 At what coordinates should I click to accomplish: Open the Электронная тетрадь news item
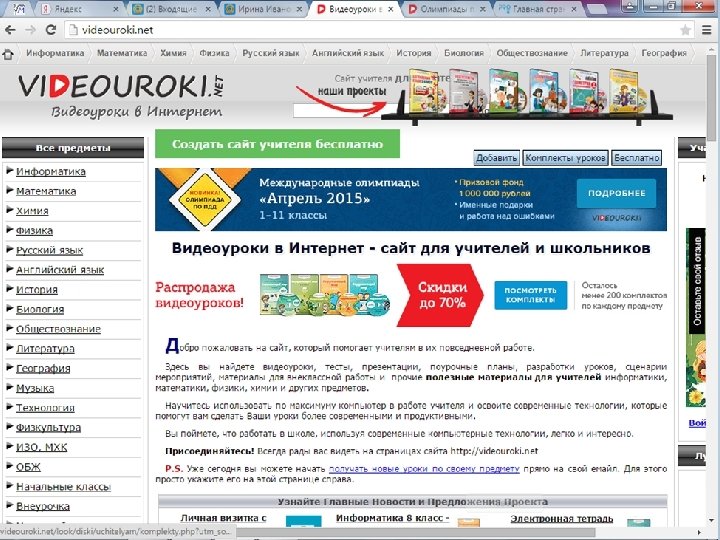click(562, 519)
